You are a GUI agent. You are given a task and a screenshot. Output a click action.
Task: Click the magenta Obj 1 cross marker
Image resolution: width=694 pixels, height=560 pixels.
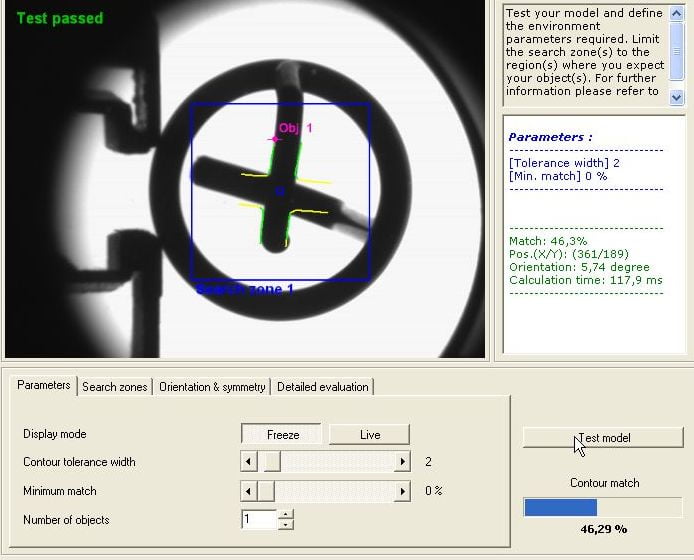point(274,139)
